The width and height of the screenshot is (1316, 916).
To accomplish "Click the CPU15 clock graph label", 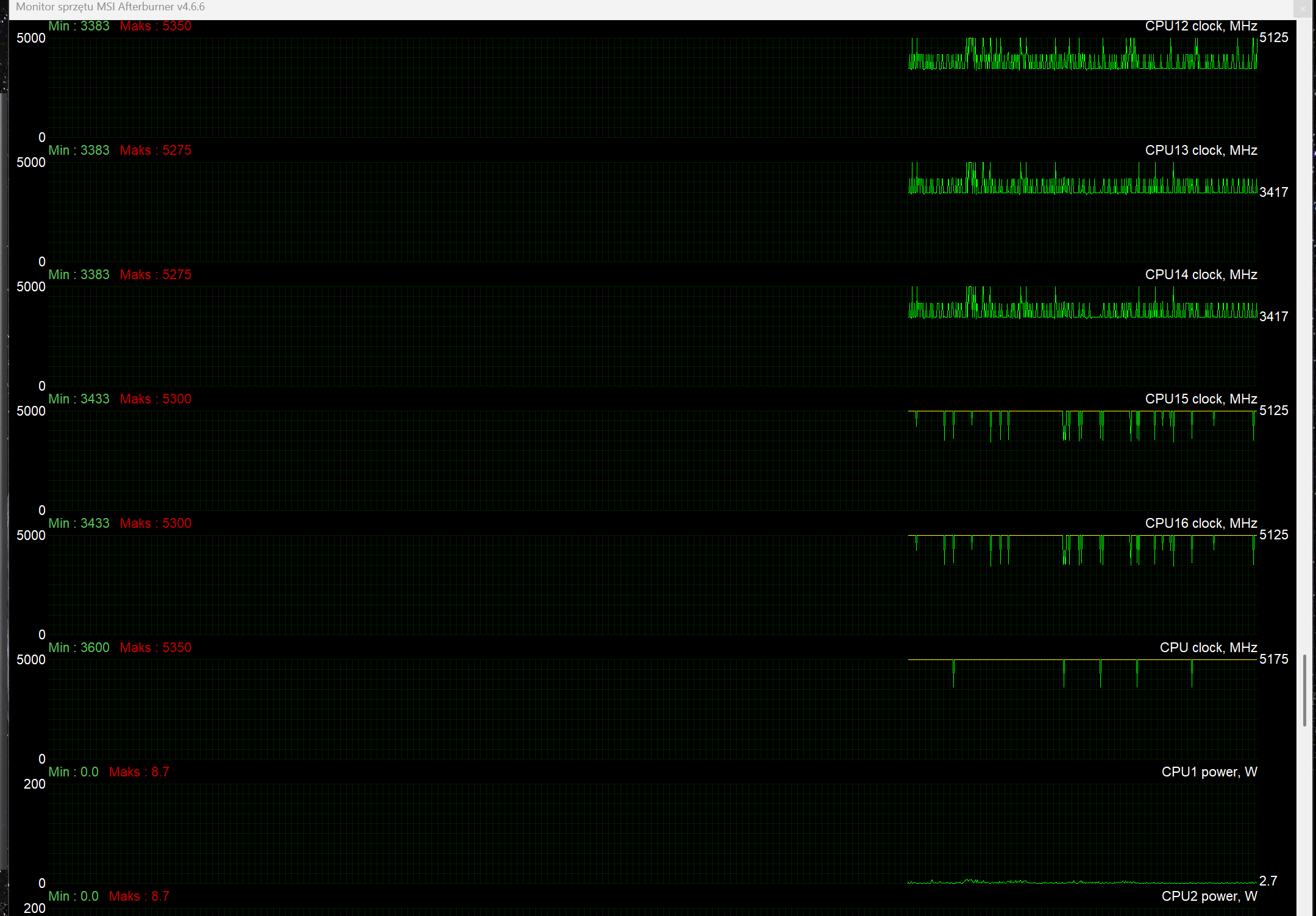I will [1200, 399].
